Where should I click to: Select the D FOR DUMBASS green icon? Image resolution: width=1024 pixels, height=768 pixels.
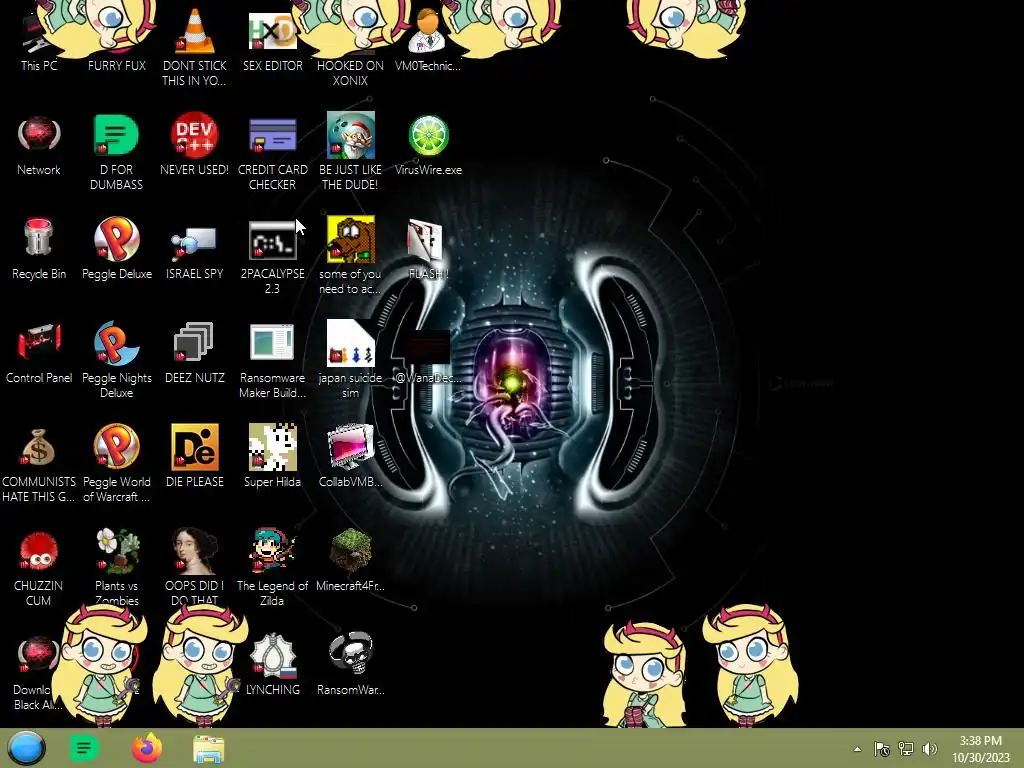click(x=116, y=152)
